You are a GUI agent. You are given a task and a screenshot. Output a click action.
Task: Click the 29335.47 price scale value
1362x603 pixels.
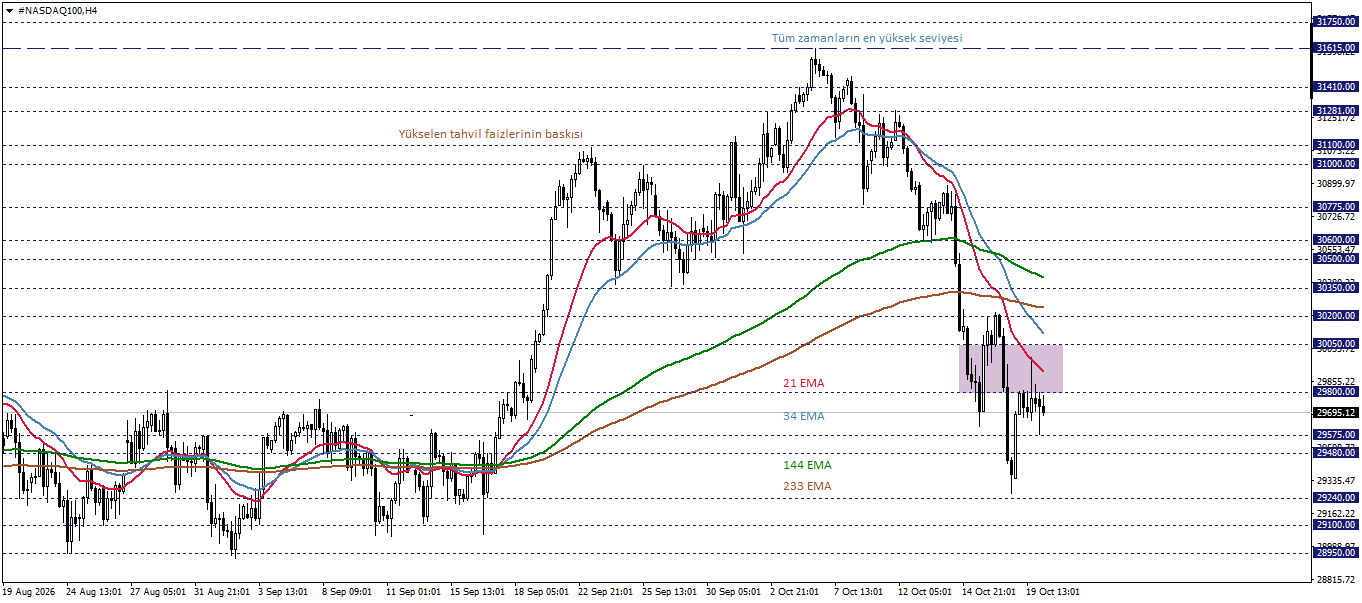(1336, 481)
